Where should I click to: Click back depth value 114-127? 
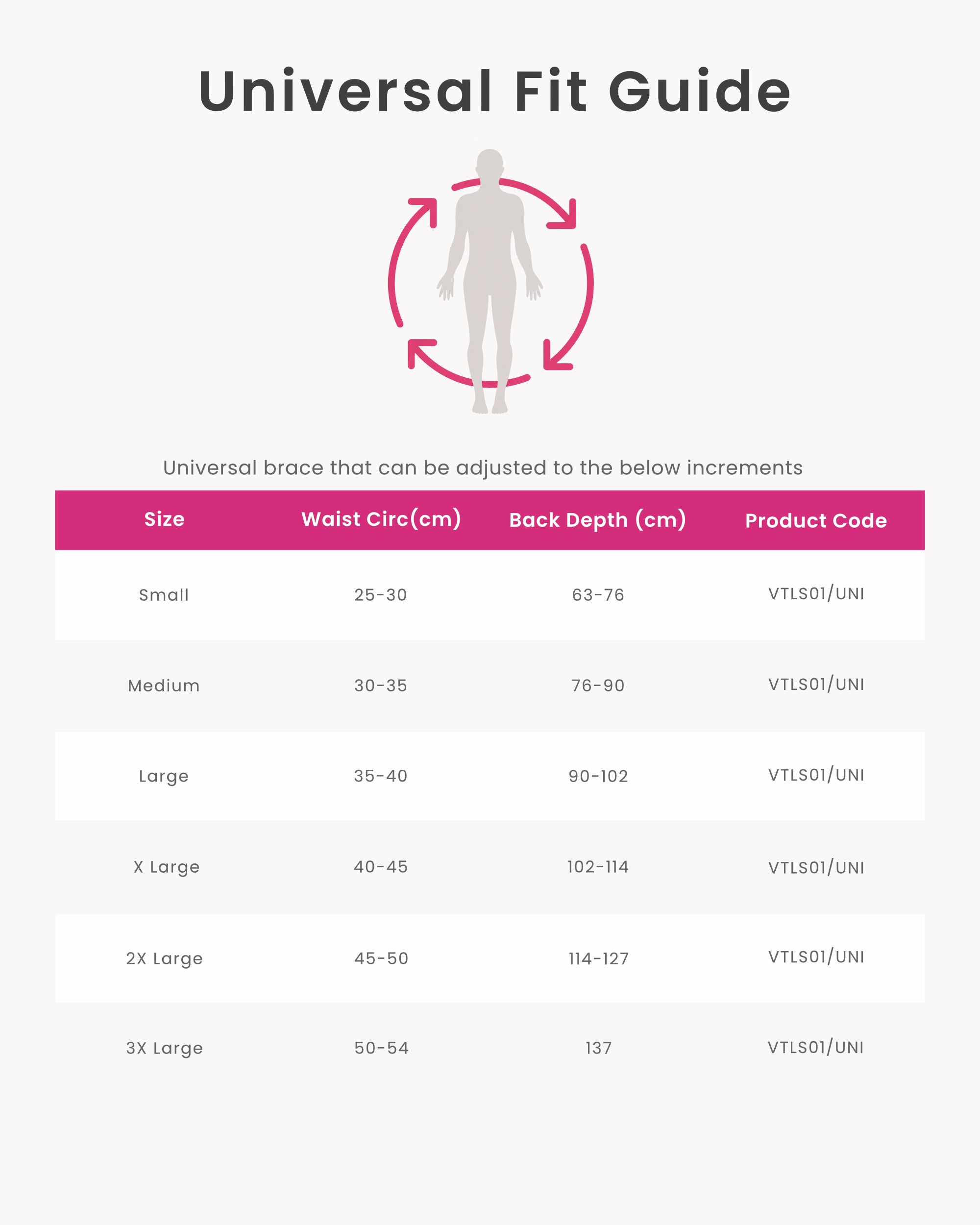[x=598, y=959]
